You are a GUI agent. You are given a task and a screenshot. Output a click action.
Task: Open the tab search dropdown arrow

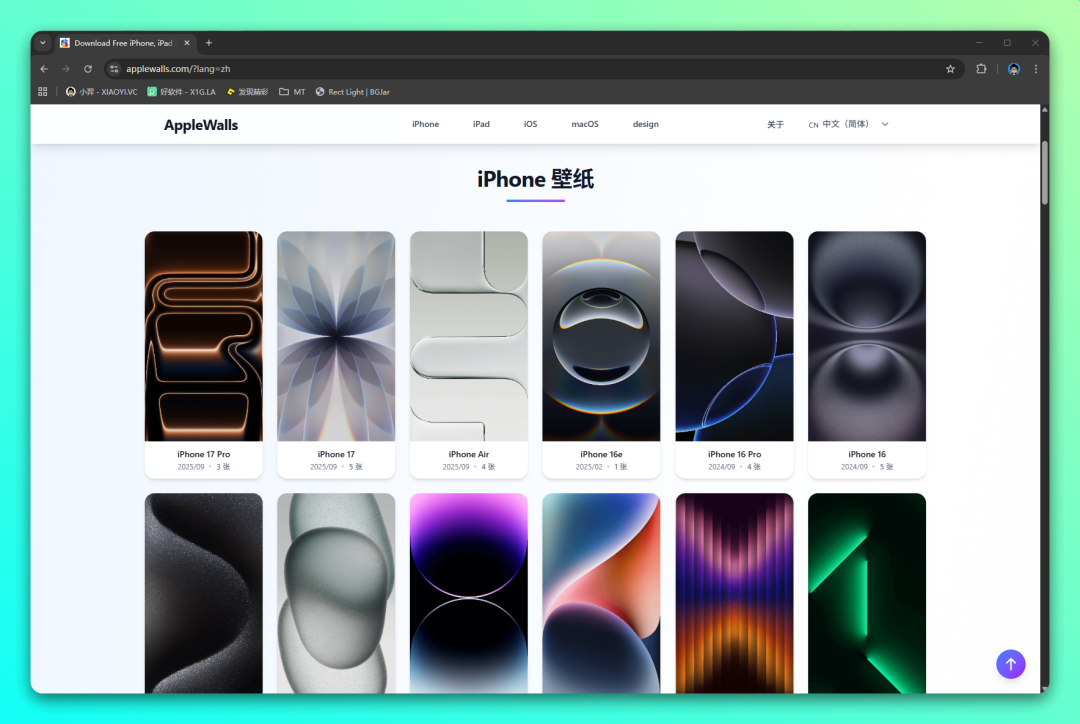42,43
